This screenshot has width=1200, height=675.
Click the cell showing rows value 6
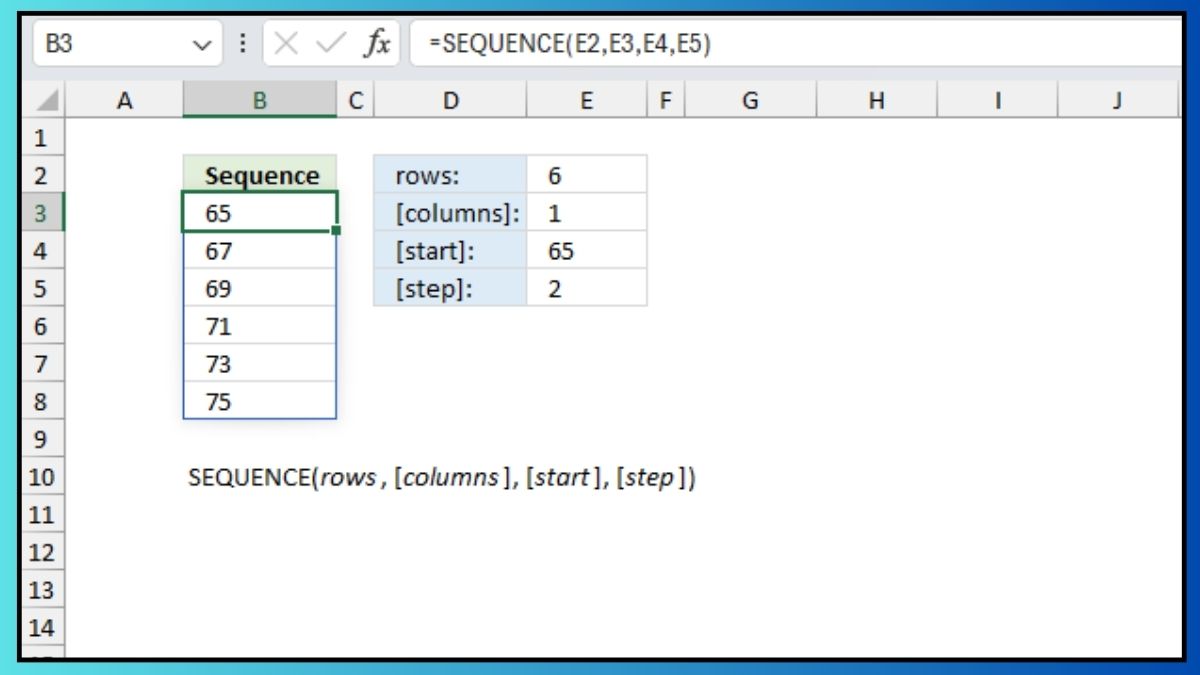[587, 174]
